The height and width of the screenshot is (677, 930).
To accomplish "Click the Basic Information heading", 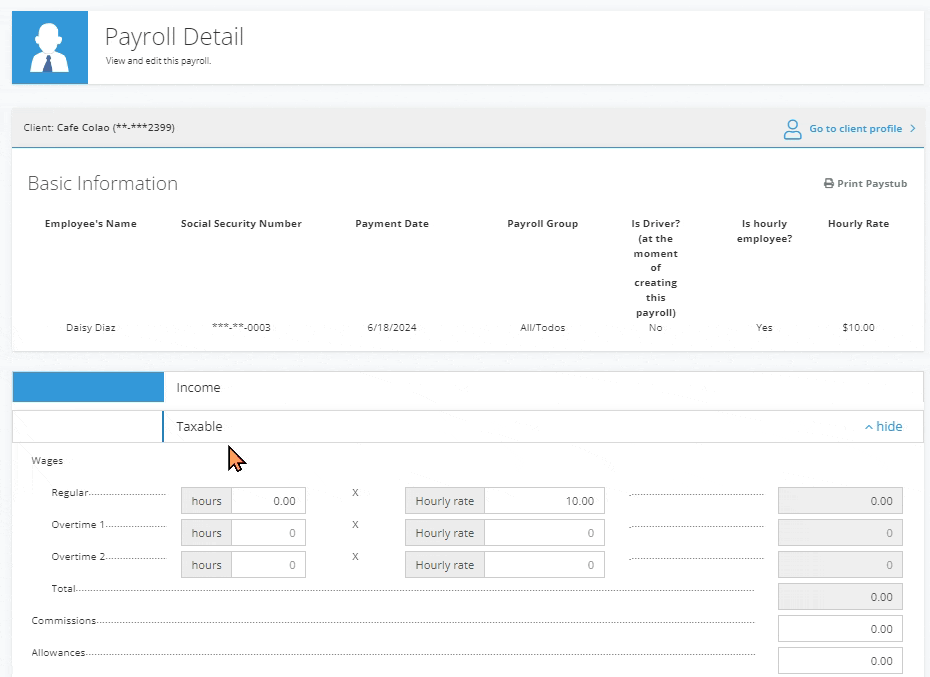I will 103,183.
